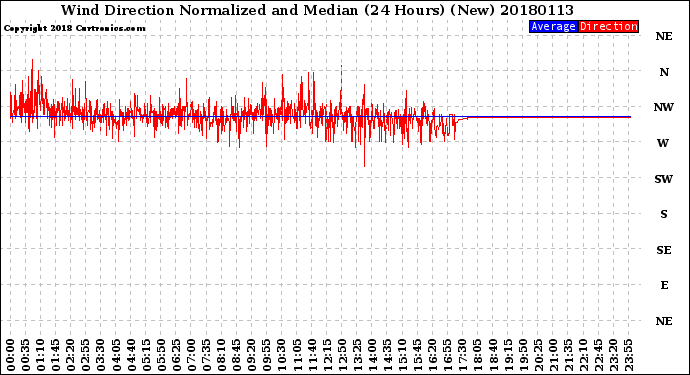The image size is (690, 375).
Task: Click the 13:25 time axis label
Action: [357, 355]
